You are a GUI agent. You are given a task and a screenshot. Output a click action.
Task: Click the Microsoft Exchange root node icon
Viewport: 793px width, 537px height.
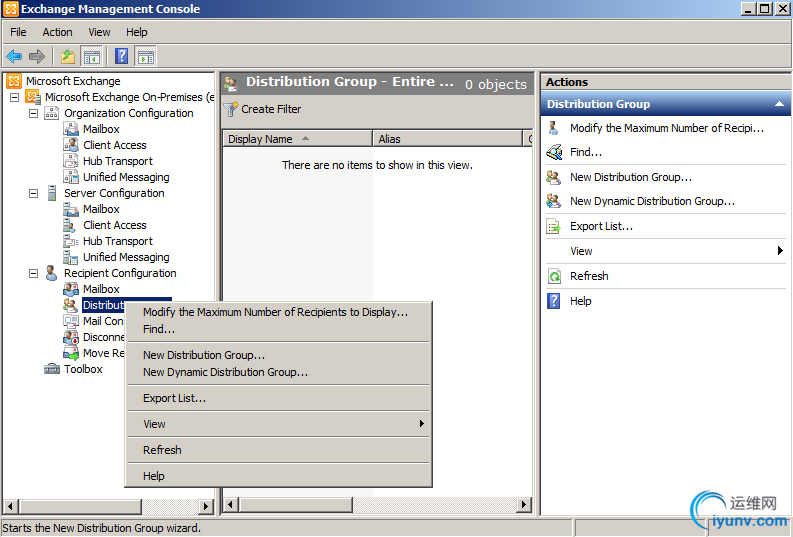(x=14, y=81)
